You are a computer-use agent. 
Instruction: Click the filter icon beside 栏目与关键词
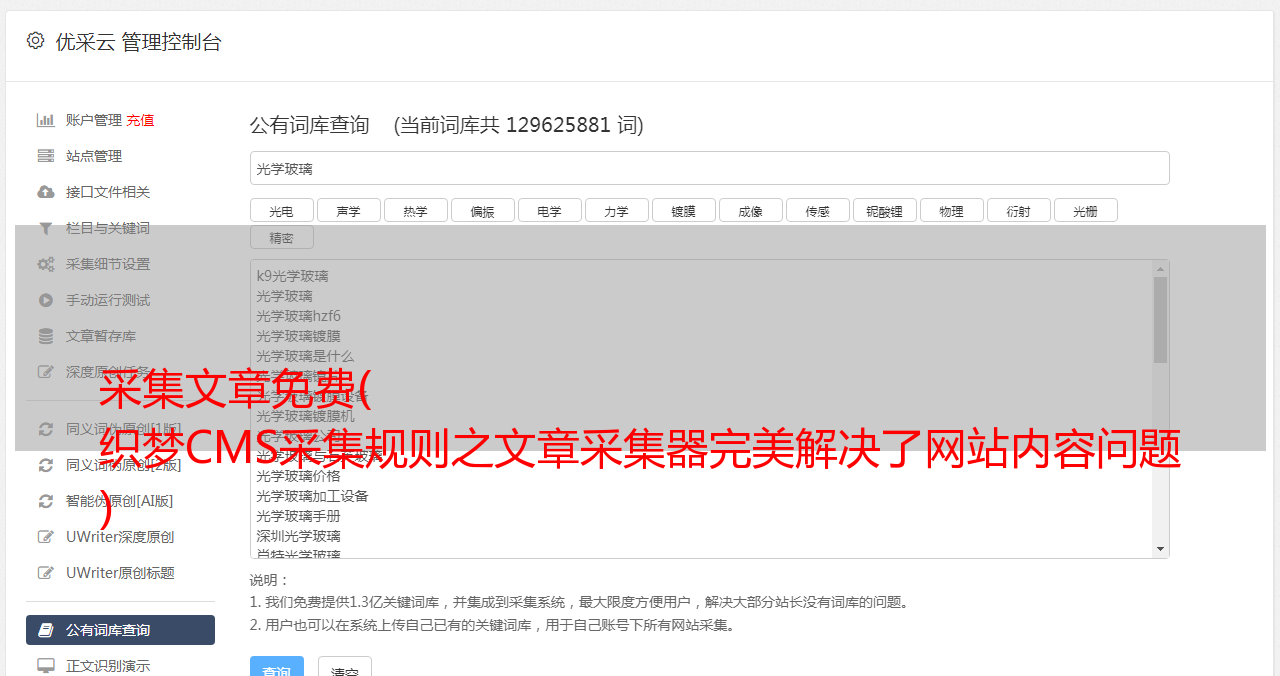45,228
